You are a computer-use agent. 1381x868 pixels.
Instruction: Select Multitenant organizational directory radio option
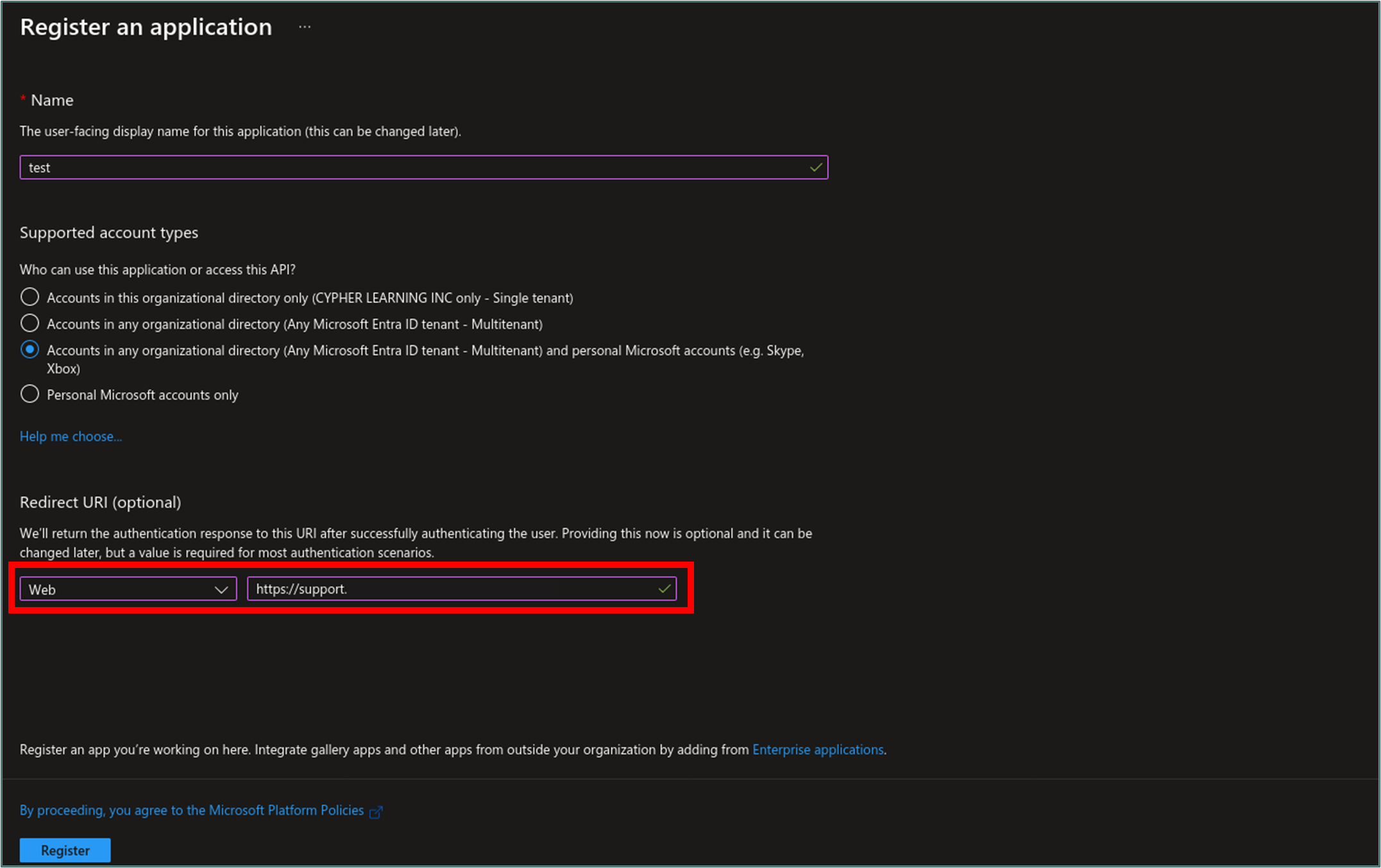[30, 323]
